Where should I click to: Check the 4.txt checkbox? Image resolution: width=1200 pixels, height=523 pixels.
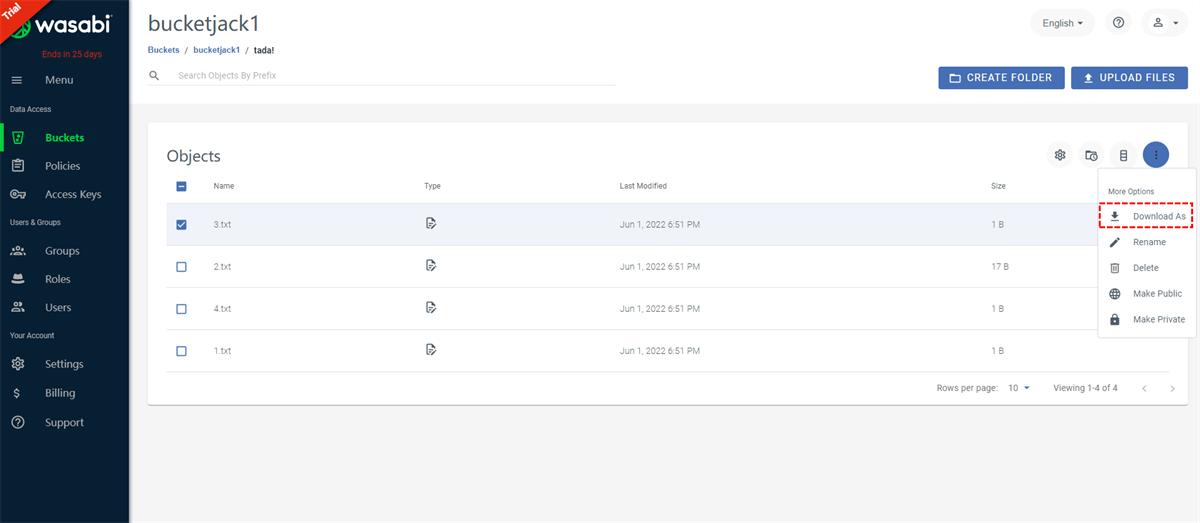coord(181,309)
